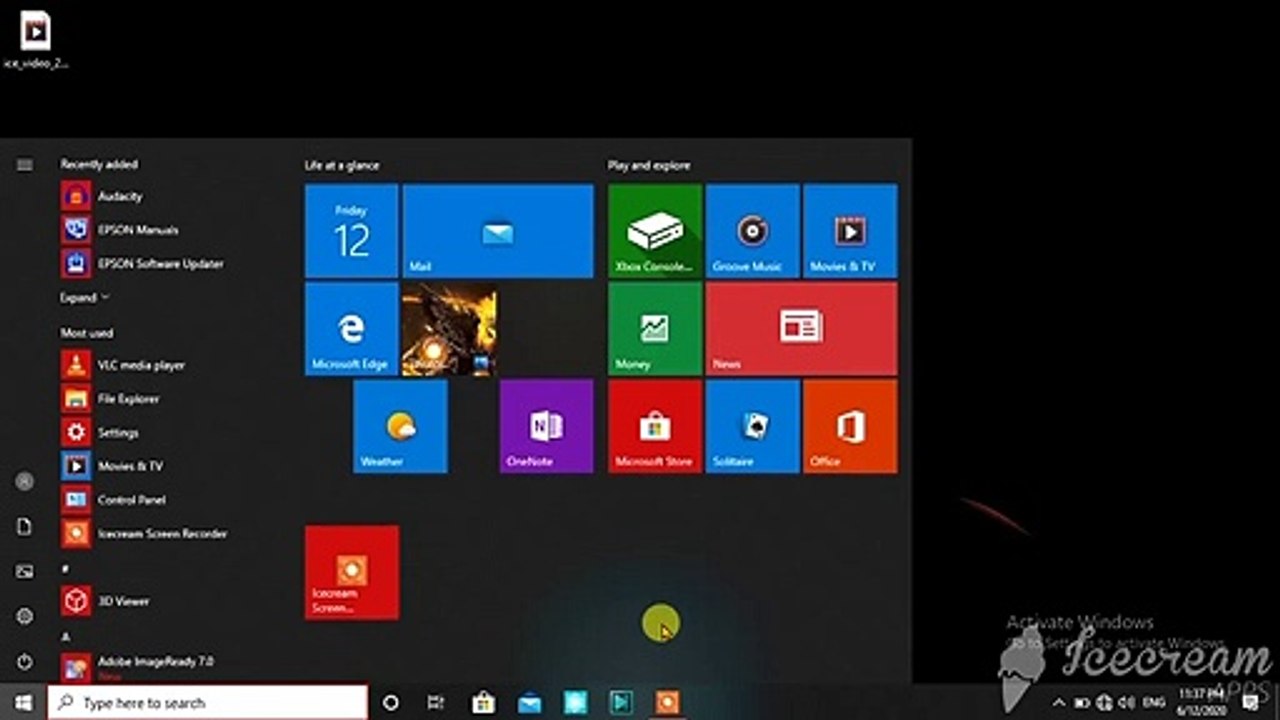
Task: Open EPSON Manuals app entry
Action: pyautogui.click(x=150, y=230)
